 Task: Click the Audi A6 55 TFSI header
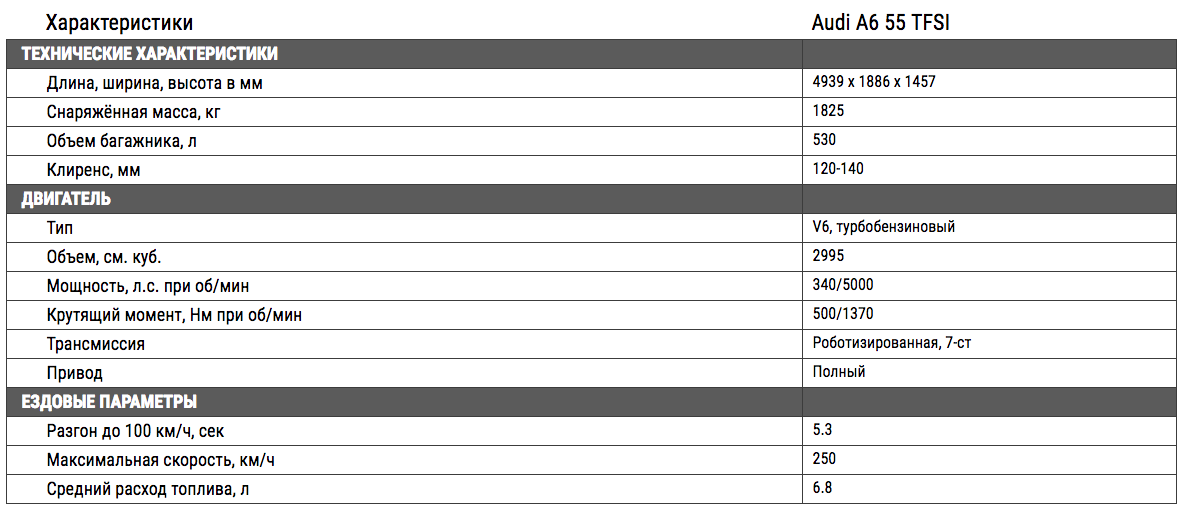pos(880,23)
